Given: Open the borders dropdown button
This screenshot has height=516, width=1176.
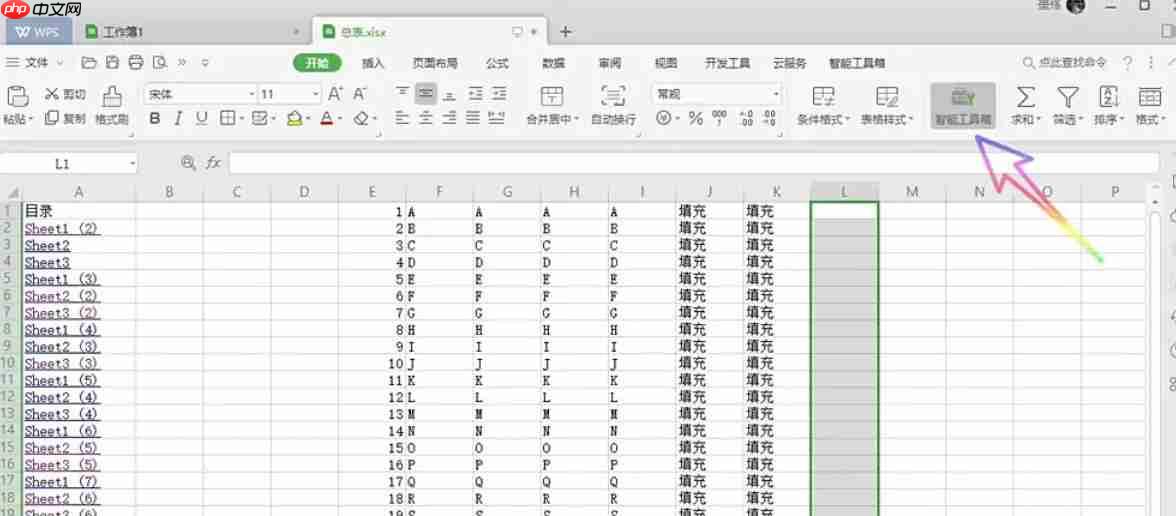Looking at the screenshot, I should [242, 118].
